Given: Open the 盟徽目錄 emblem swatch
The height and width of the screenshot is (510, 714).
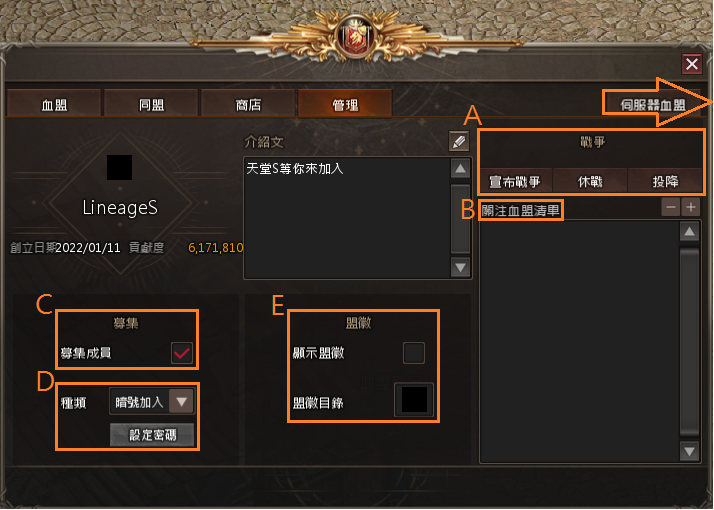Looking at the screenshot, I should click(x=414, y=400).
